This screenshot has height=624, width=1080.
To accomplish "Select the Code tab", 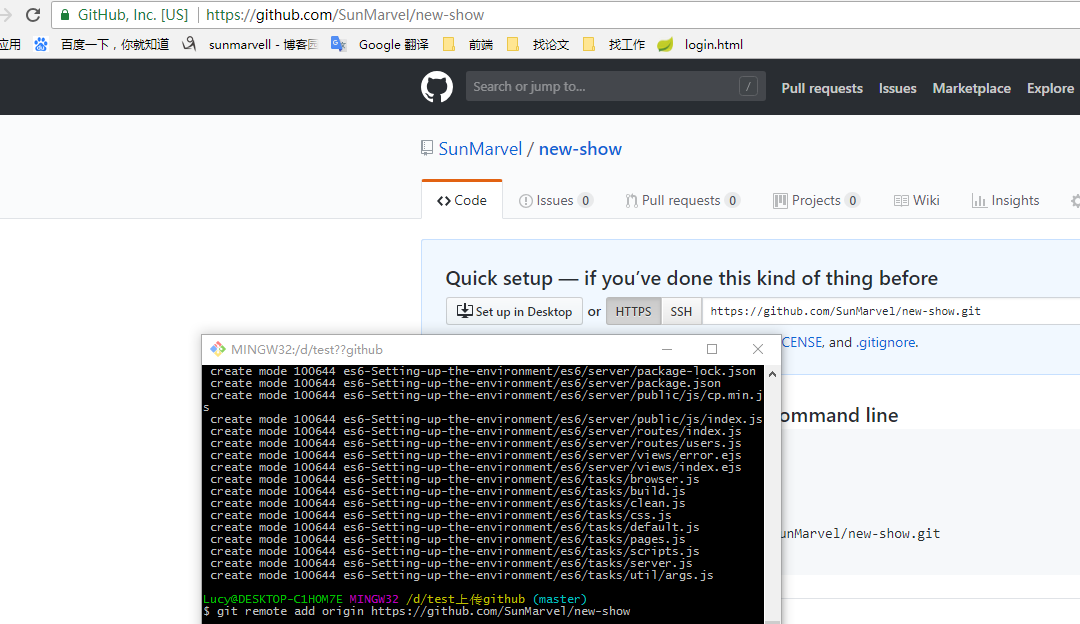I will [461, 200].
